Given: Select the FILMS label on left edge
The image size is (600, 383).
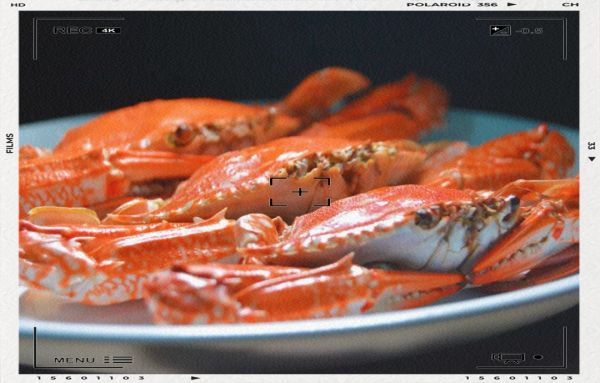Looking at the screenshot, I should (x=10, y=143).
